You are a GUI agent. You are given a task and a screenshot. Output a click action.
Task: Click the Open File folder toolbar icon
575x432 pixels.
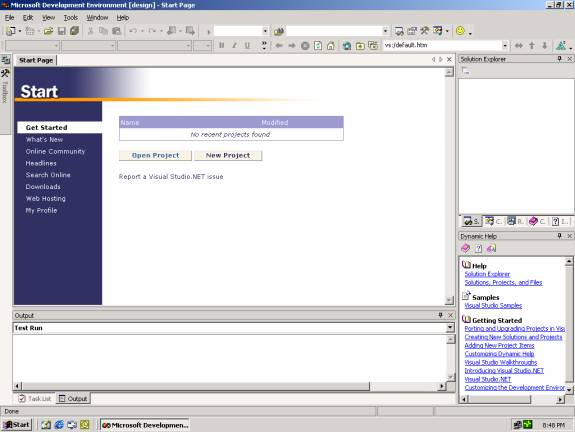48,31
